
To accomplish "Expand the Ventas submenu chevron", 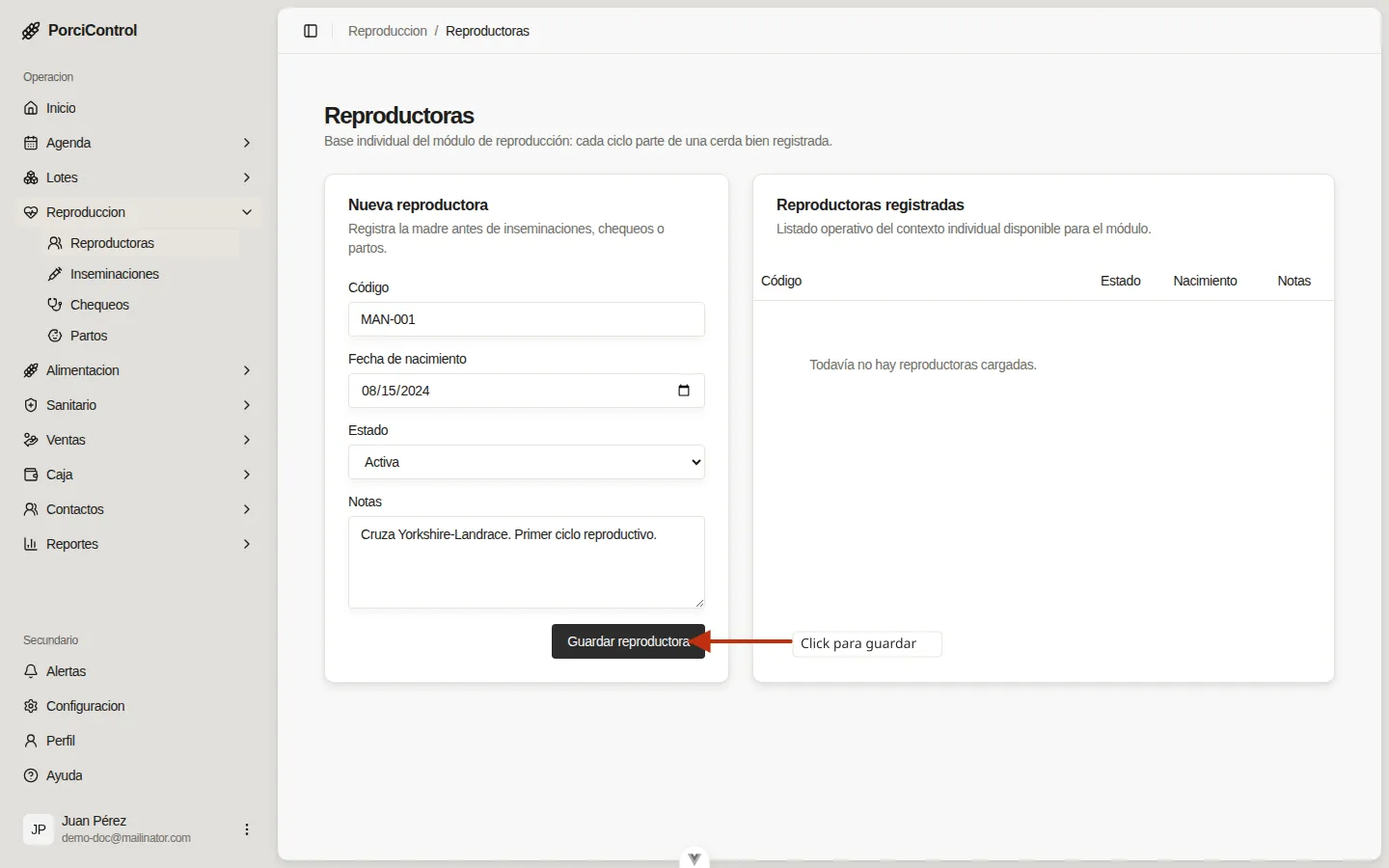I will [247, 440].
